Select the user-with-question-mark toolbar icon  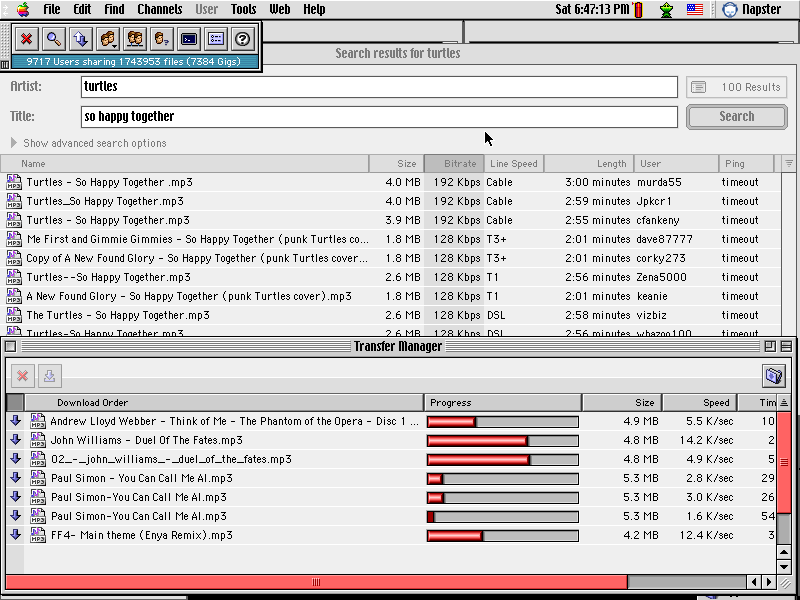[x=160, y=40]
